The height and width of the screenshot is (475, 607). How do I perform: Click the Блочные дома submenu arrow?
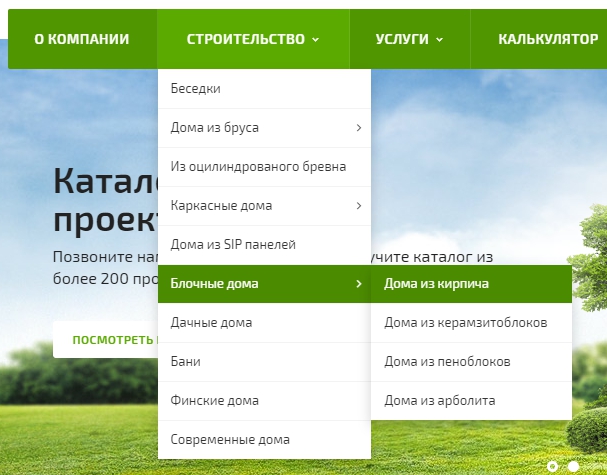(x=359, y=284)
